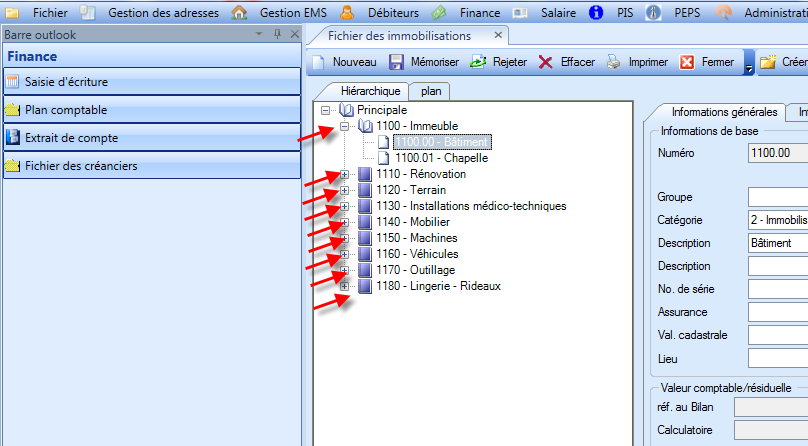This screenshot has height=446, width=808.
Task: Click the Débiteurs person icon
Action: (347, 12)
